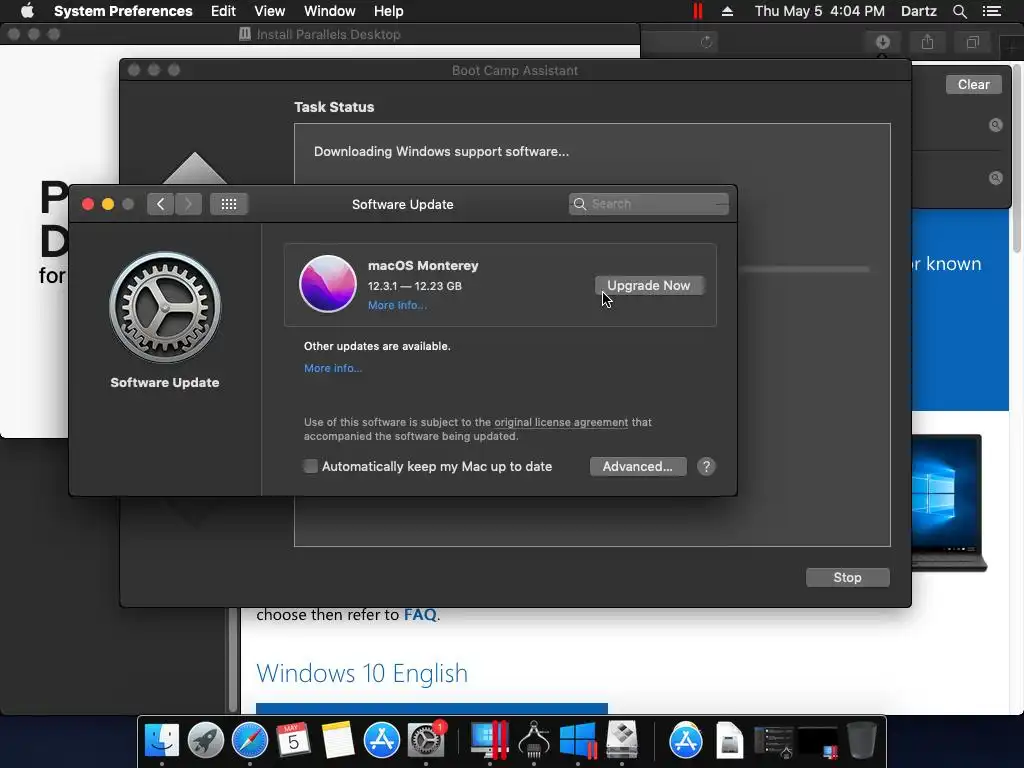Open Launchpad from the Dock

(206, 741)
